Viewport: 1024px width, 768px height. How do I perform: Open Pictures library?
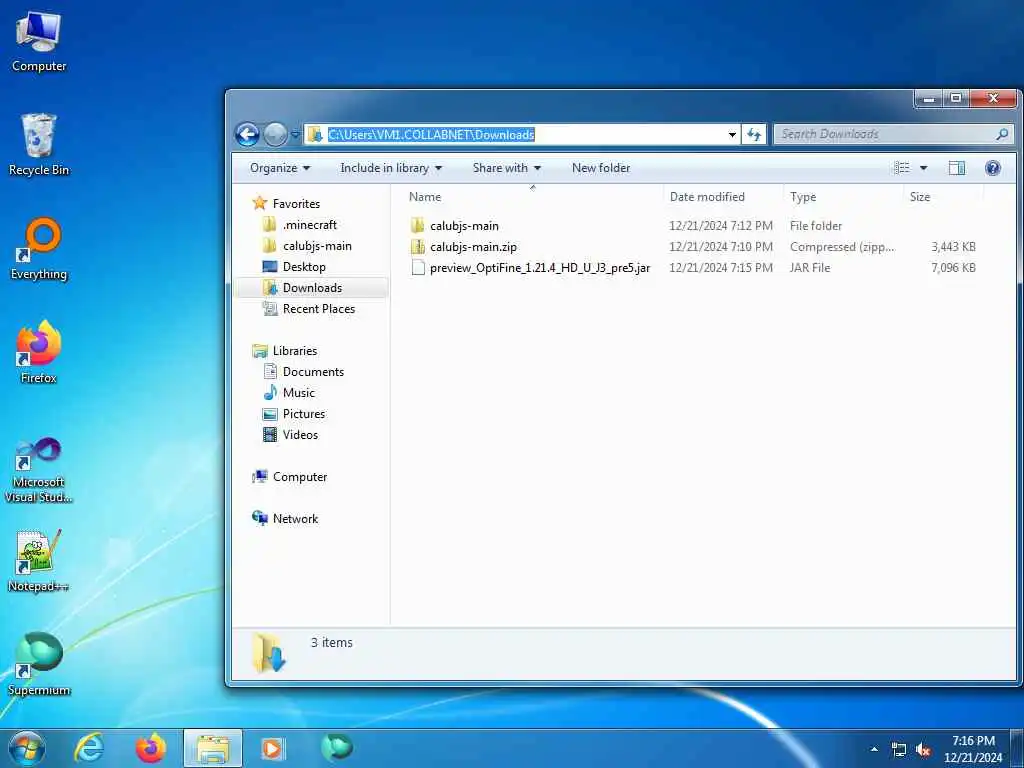pos(304,413)
